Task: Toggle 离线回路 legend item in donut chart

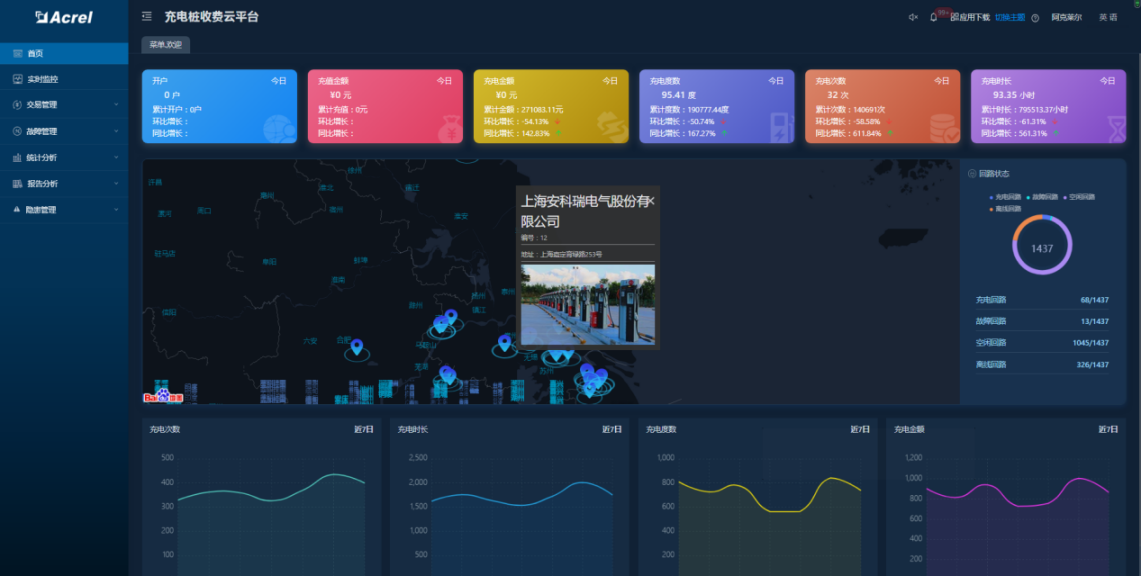Action: coord(1004,209)
